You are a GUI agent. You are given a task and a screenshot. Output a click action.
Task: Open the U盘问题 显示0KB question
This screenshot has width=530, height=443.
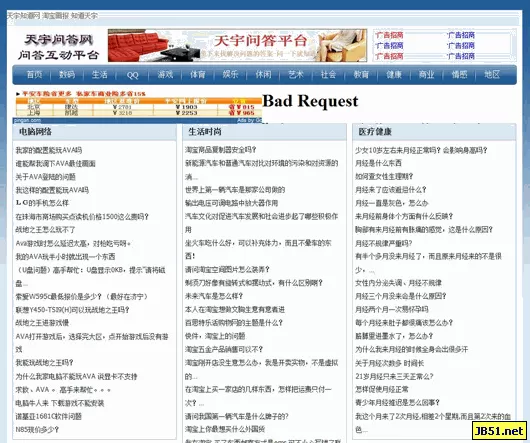pos(91,276)
